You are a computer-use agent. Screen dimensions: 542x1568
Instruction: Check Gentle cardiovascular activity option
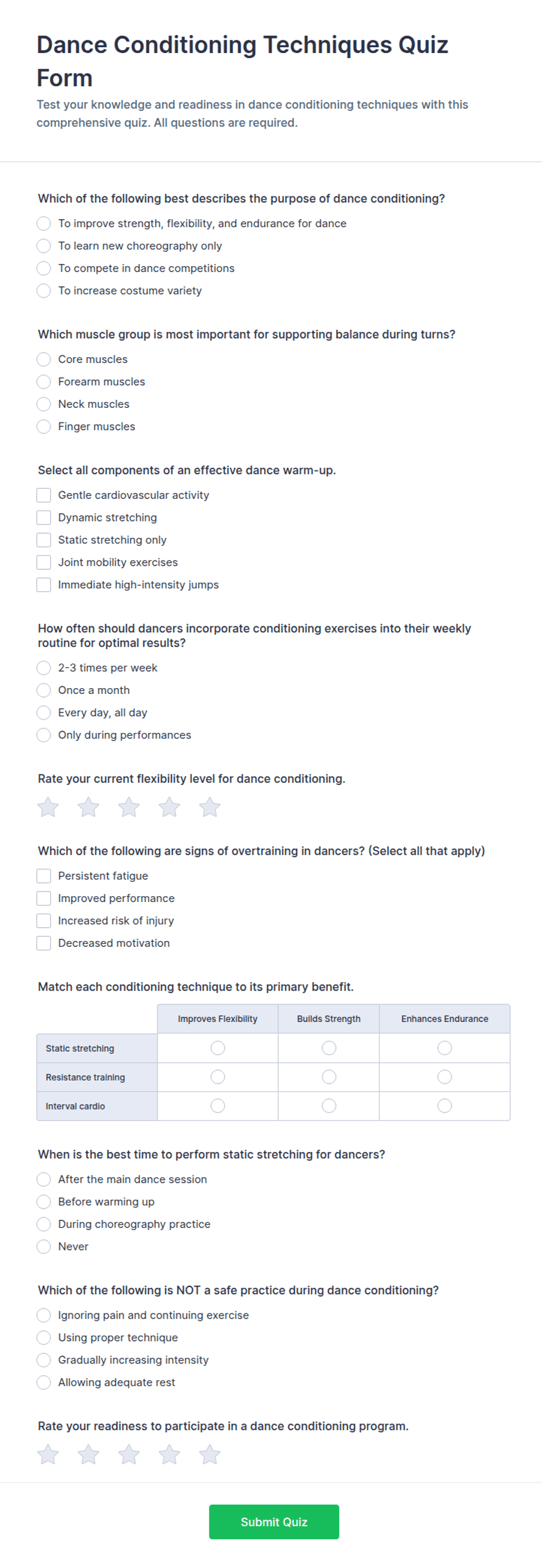(44, 495)
